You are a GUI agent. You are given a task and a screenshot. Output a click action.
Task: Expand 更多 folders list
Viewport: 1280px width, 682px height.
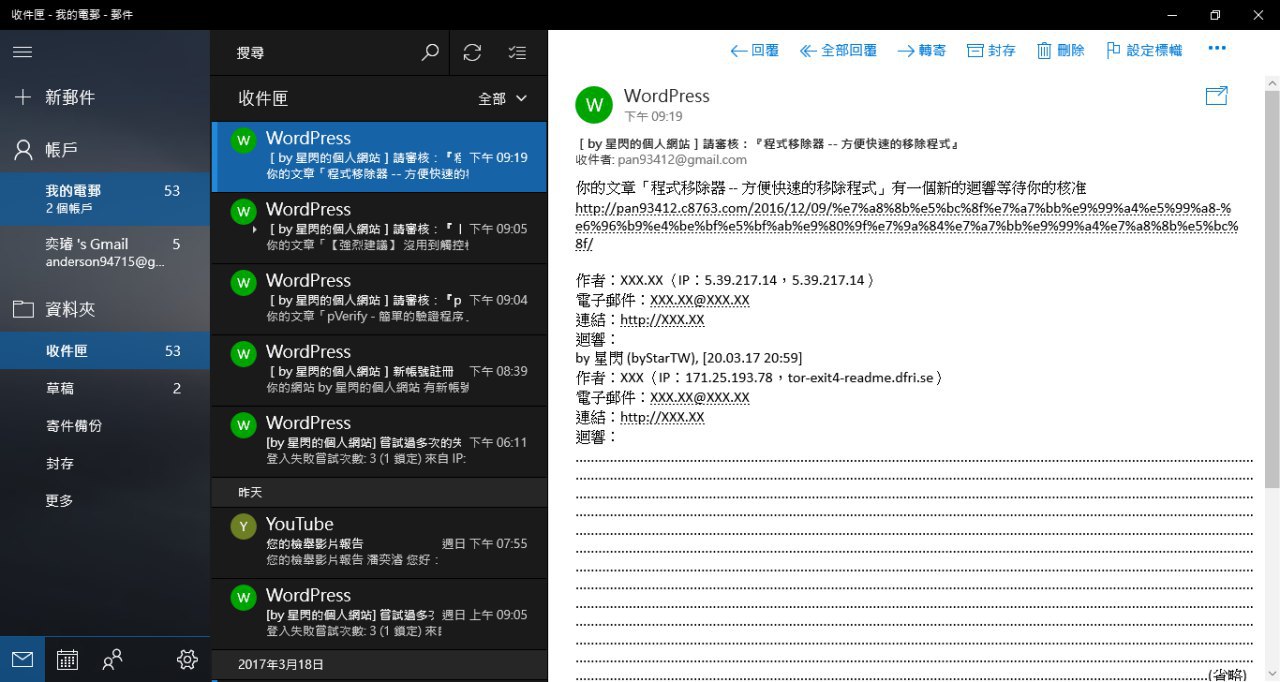pos(59,501)
